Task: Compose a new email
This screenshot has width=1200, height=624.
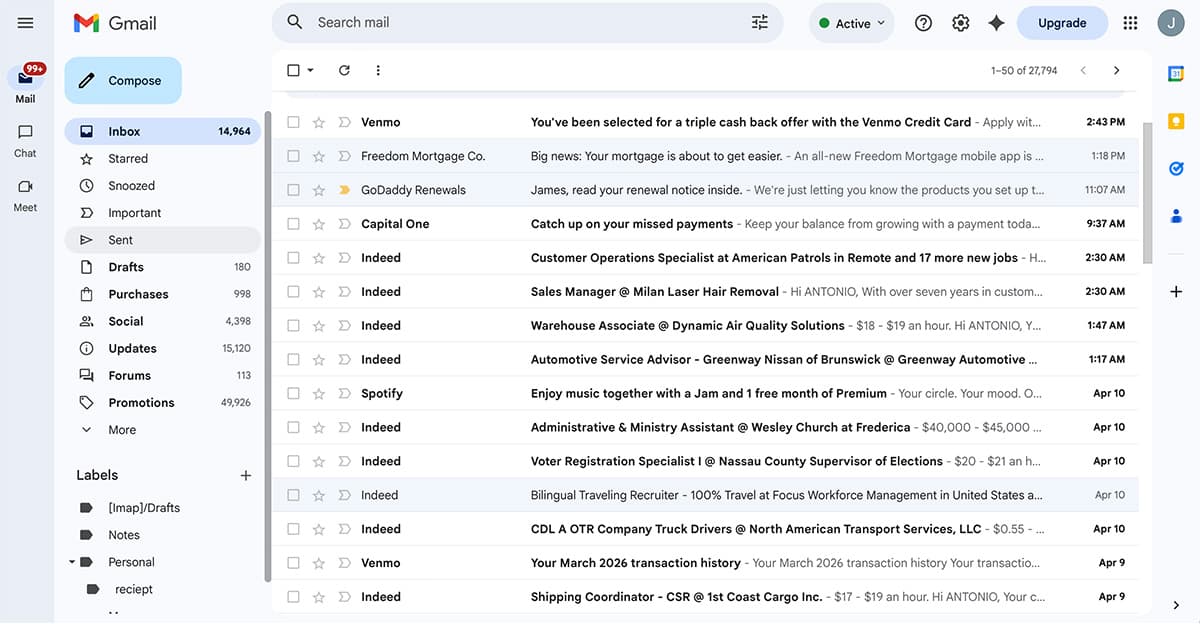Action: click(x=123, y=81)
